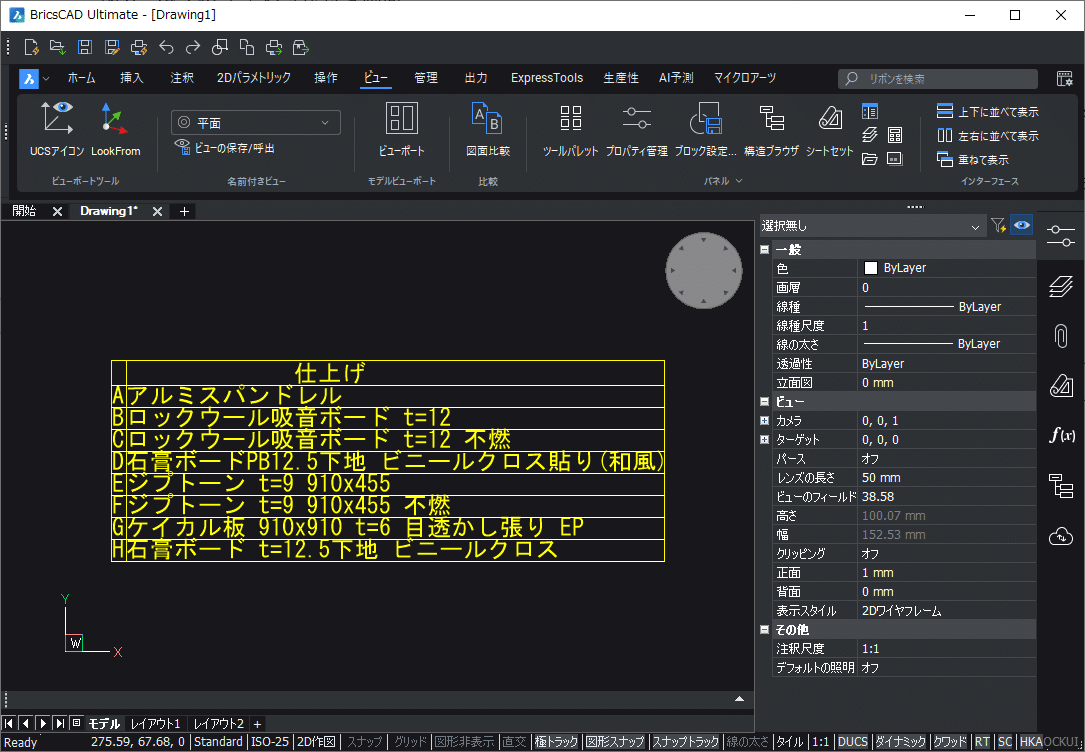The width and height of the screenshot is (1085, 752).
Task: Open the プロパティ管理 panel
Action: pyautogui.click(x=637, y=130)
